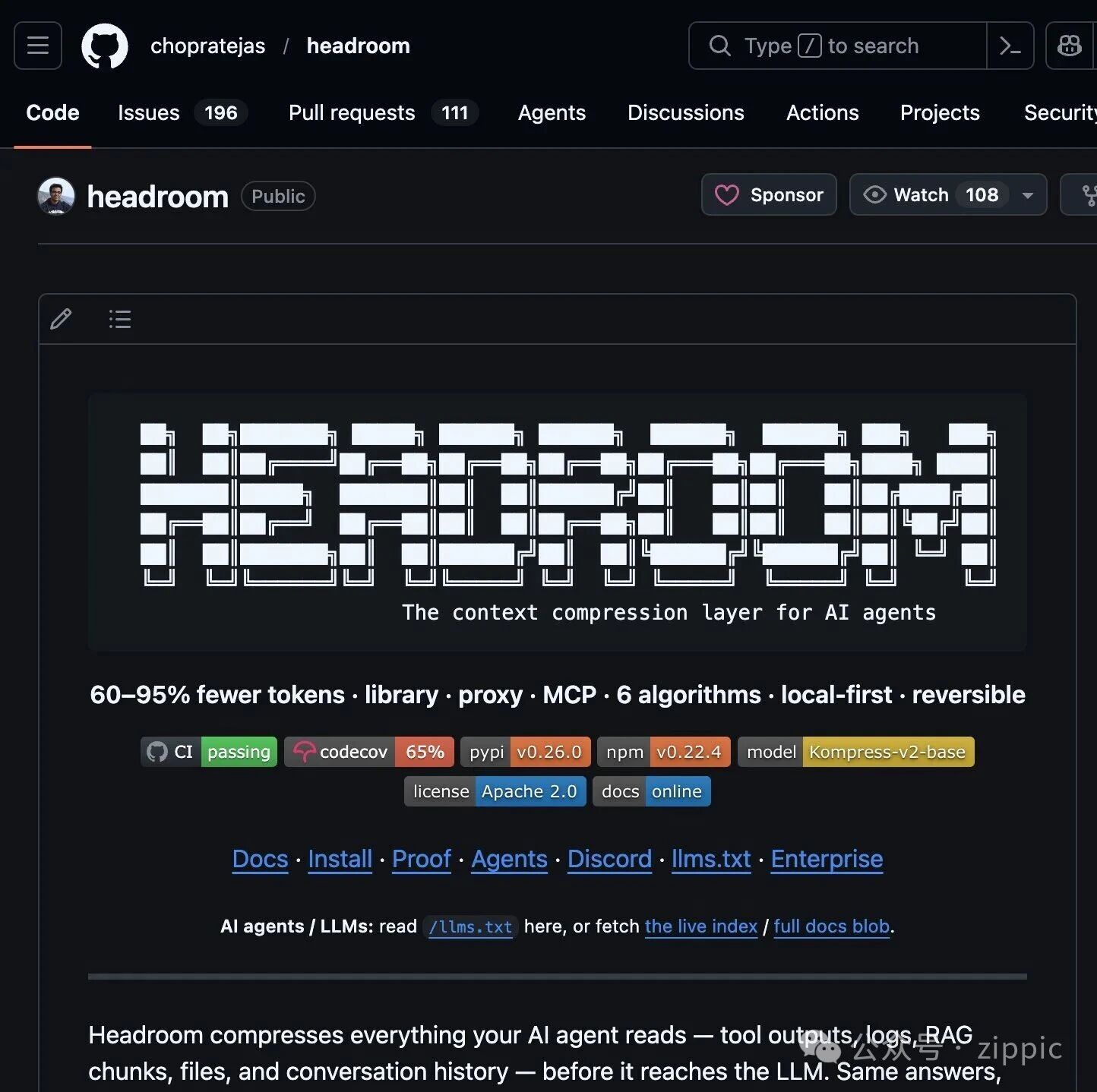Image resolution: width=1097 pixels, height=1092 pixels.
Task: Open the Discord link
Action: [610, 859]
